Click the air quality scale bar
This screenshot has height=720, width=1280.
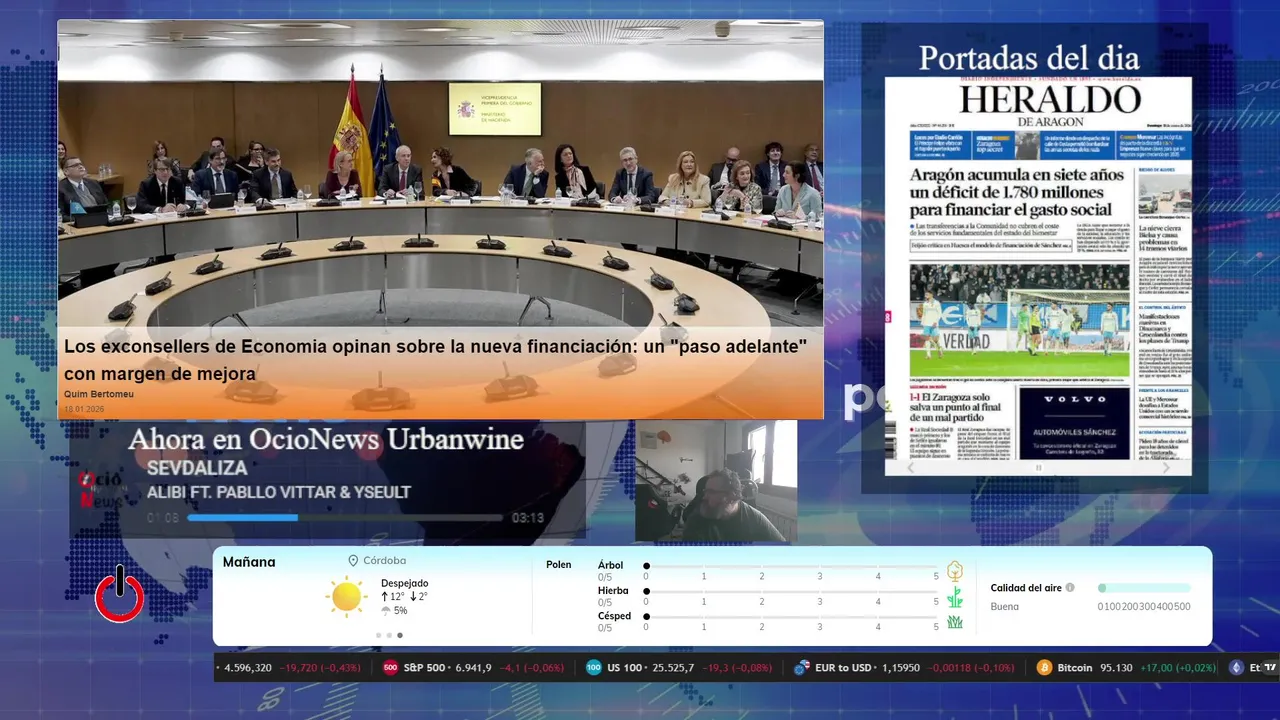[x=1144, y=588]
